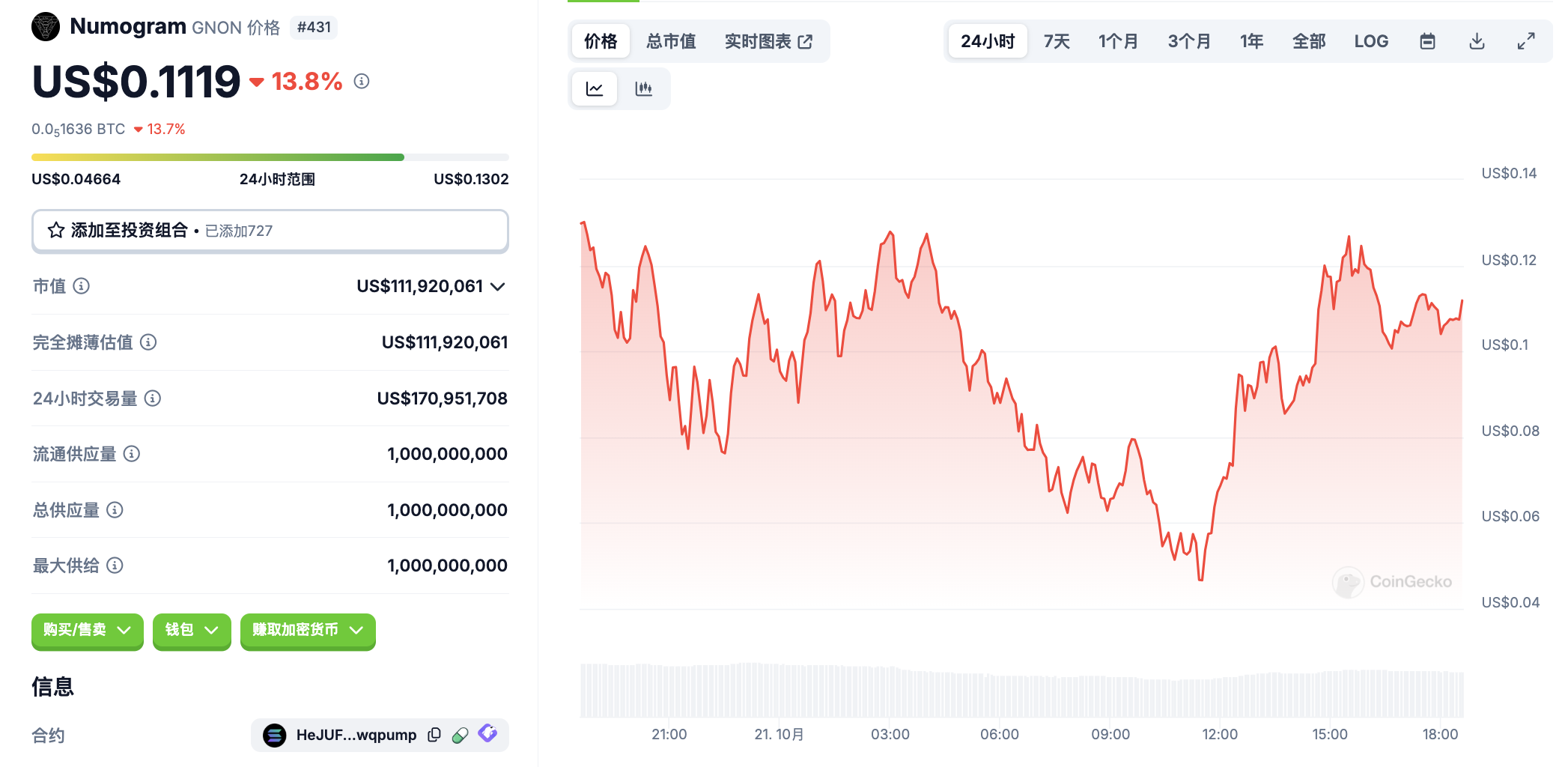
Task: Open the 实时图表 tab
Action: pyautogui.click(x=768, y=41)
